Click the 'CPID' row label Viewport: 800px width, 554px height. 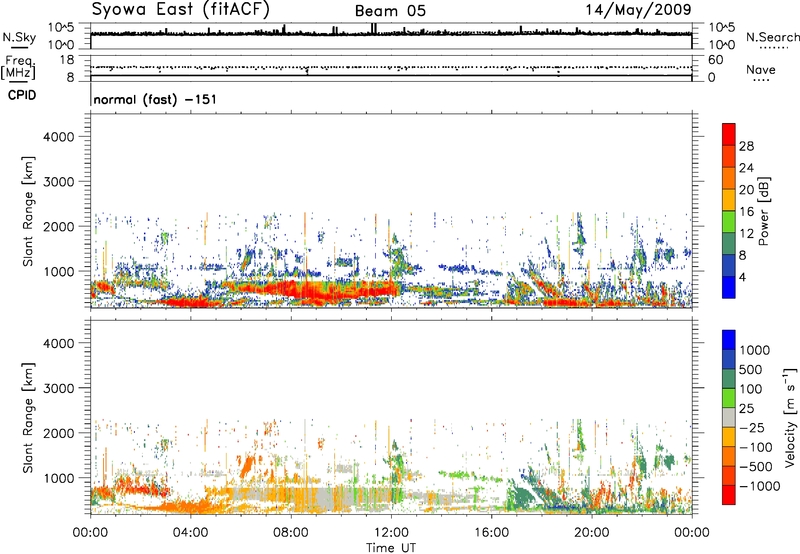tap(22, 95)
